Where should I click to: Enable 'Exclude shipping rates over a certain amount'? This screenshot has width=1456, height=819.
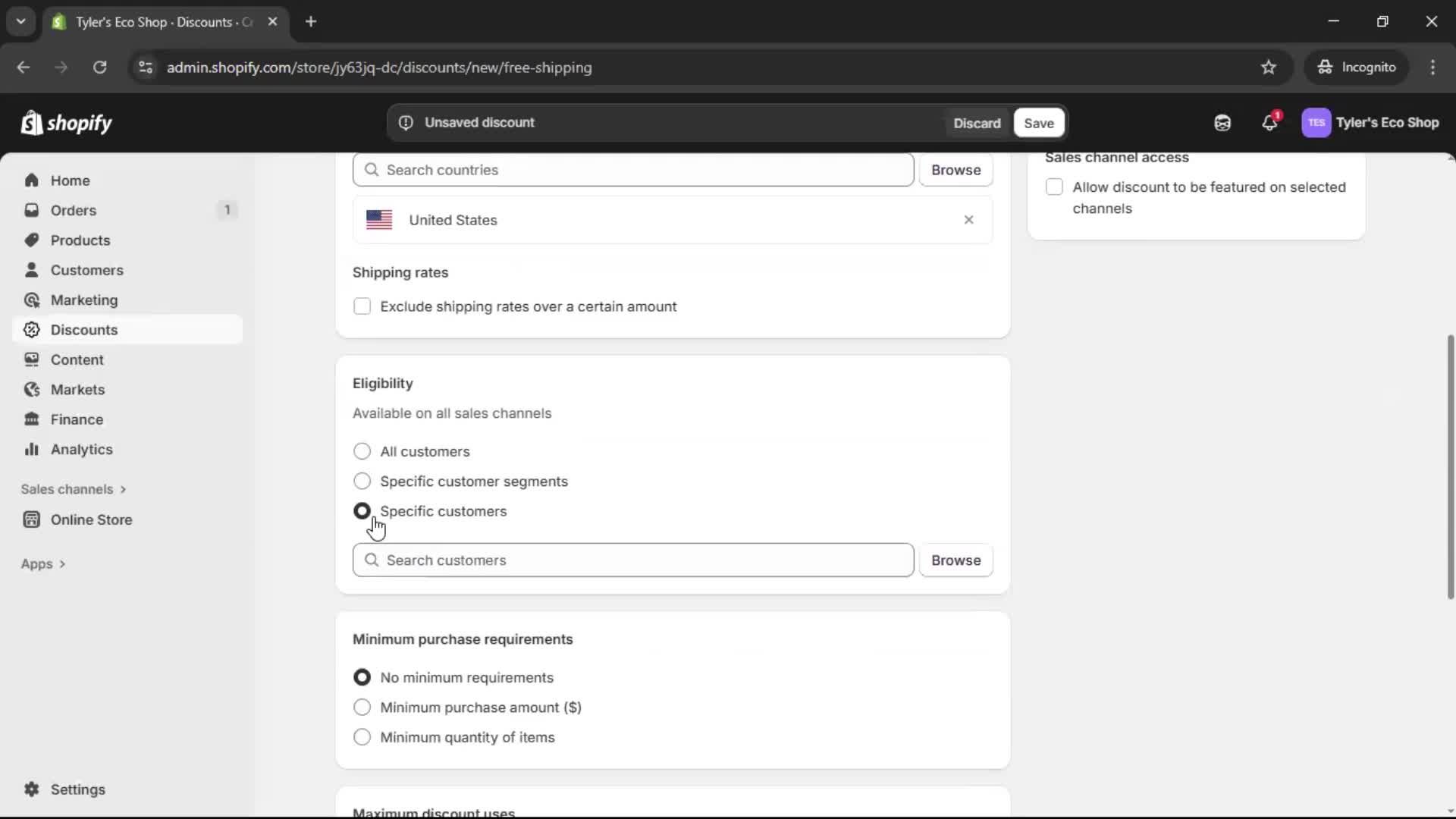pos(362,306)
